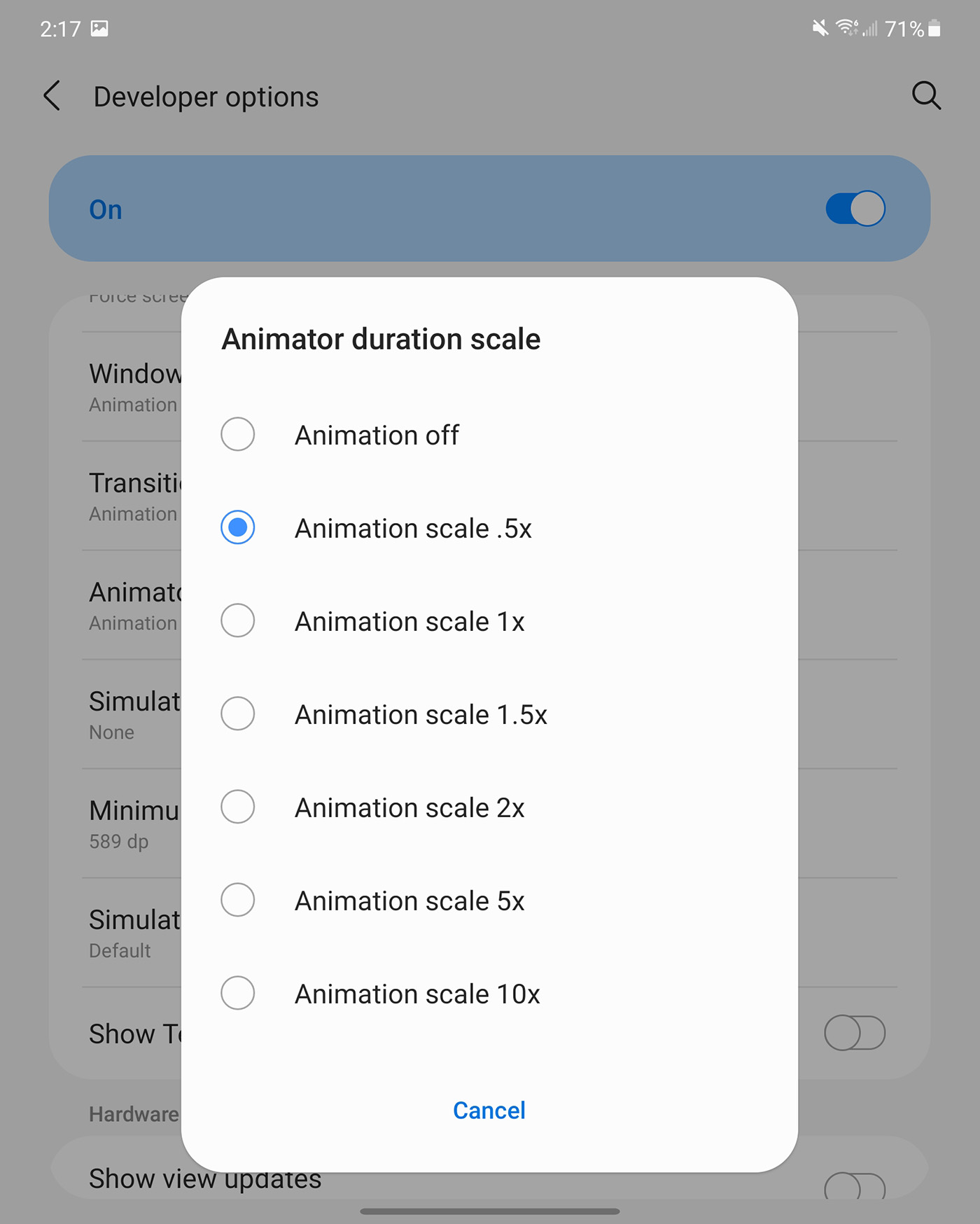Image resolution: width=980 pixels, height=1224 pixels.
Task: Tap the Wi-Fi signal icon
Action: pyautogui.click(x=846, y=28)
